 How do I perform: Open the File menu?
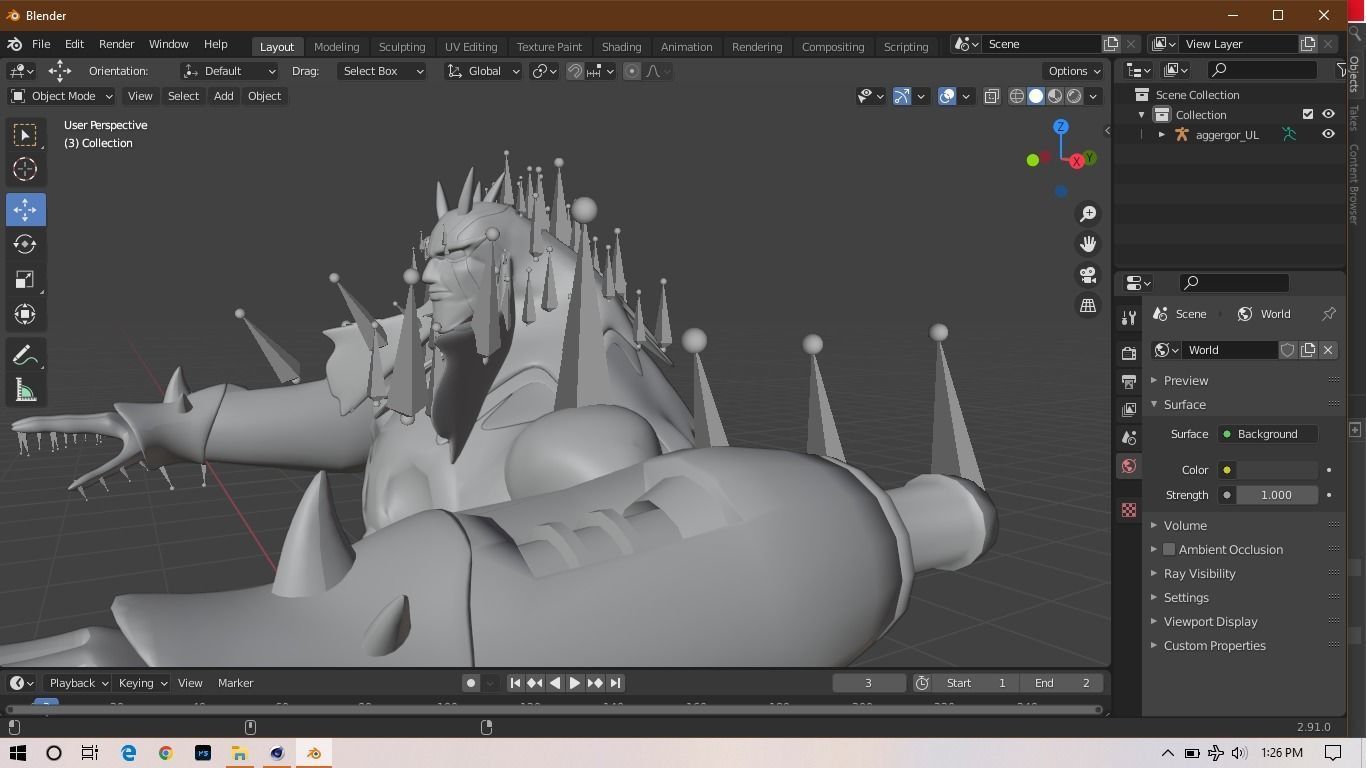click(x=41, y=44)
